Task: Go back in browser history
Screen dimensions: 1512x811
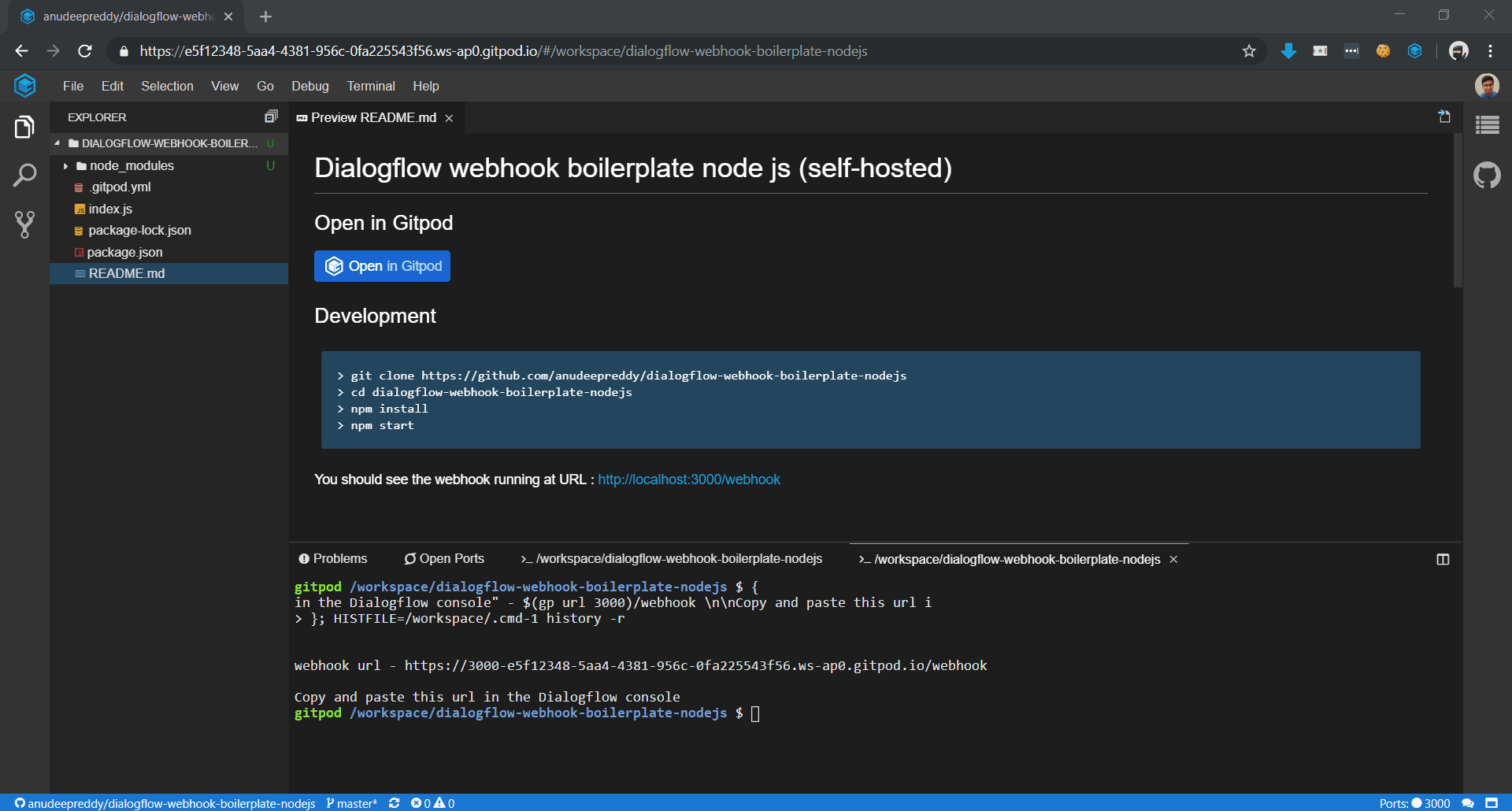Action: (x=21, y=51)
